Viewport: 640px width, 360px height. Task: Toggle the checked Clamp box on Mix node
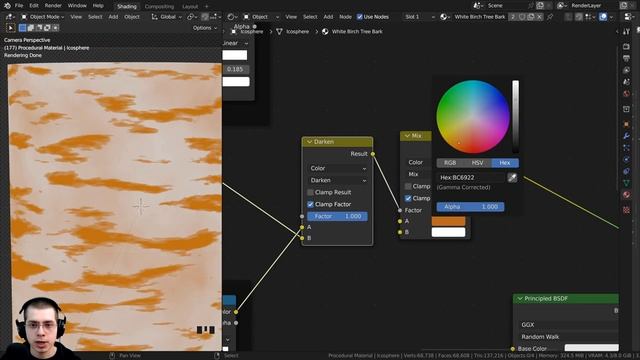coord(408,198)
